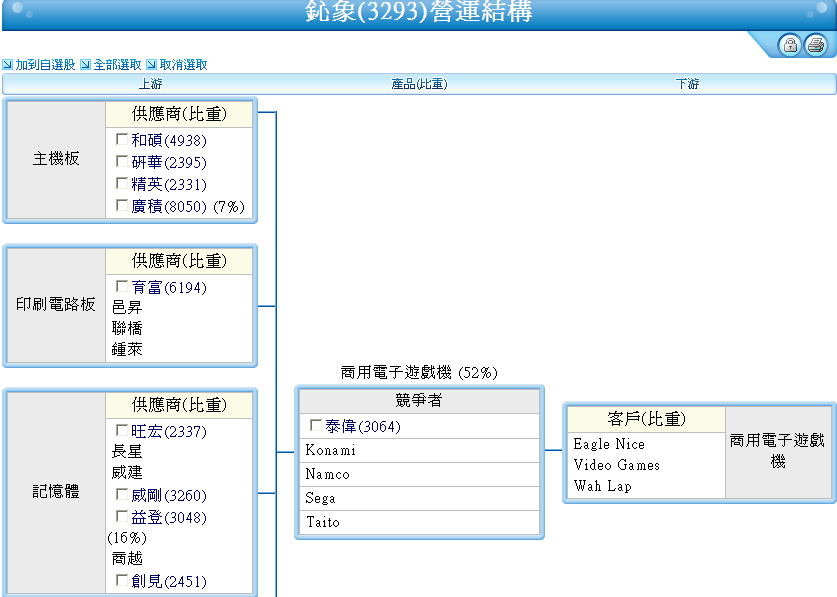This screenshot has width=837, height=597.
Task: Click the 鈊象(3293)營運結構 title
Action: click(x=419, y=11)
